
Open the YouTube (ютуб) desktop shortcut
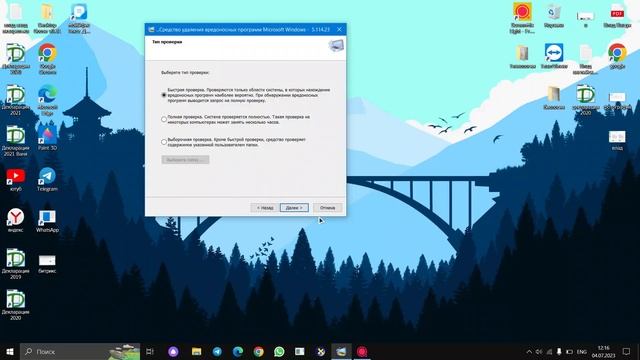point(16,180)
